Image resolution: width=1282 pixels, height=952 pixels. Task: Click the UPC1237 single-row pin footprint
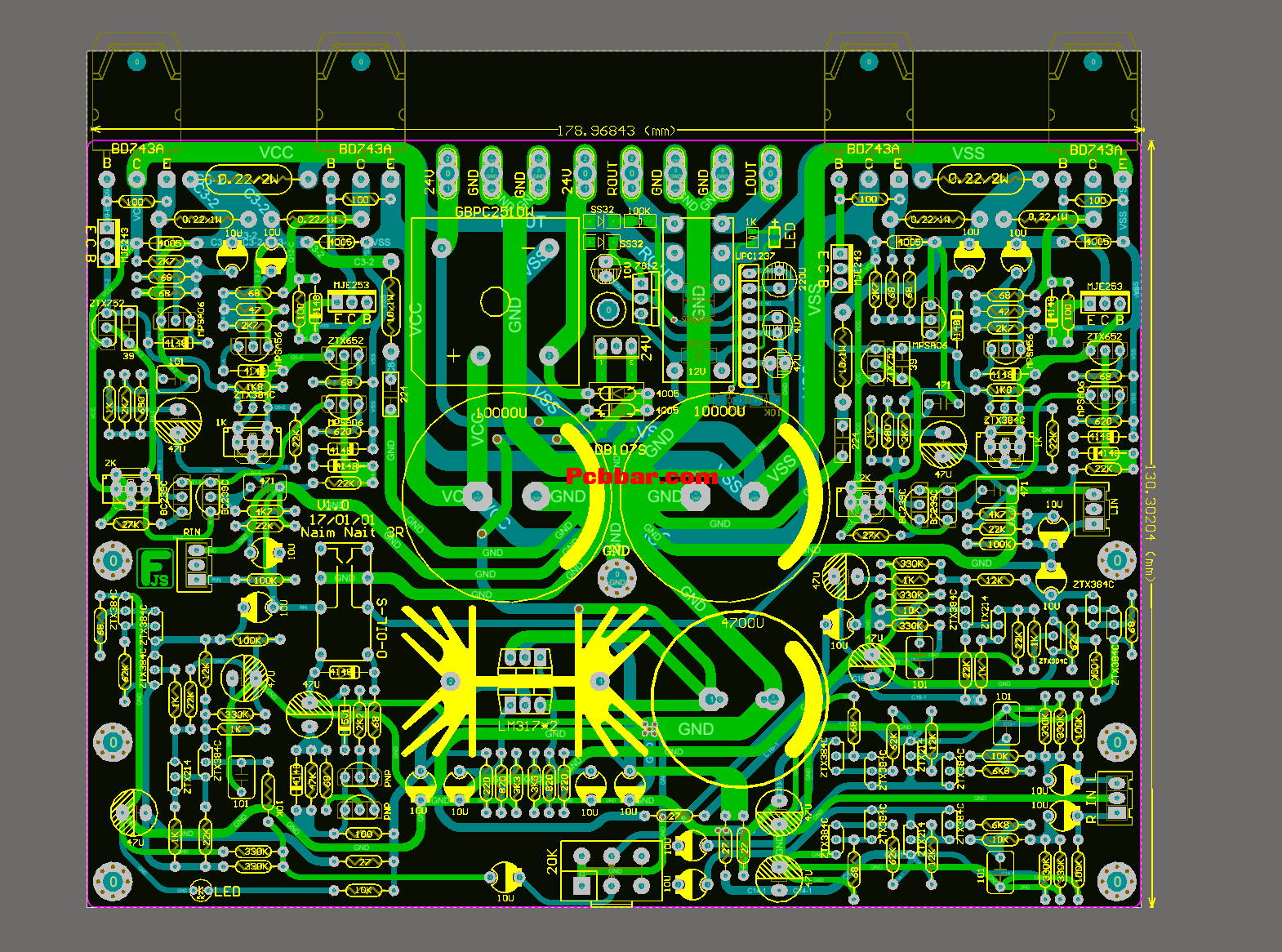point(749,327)
